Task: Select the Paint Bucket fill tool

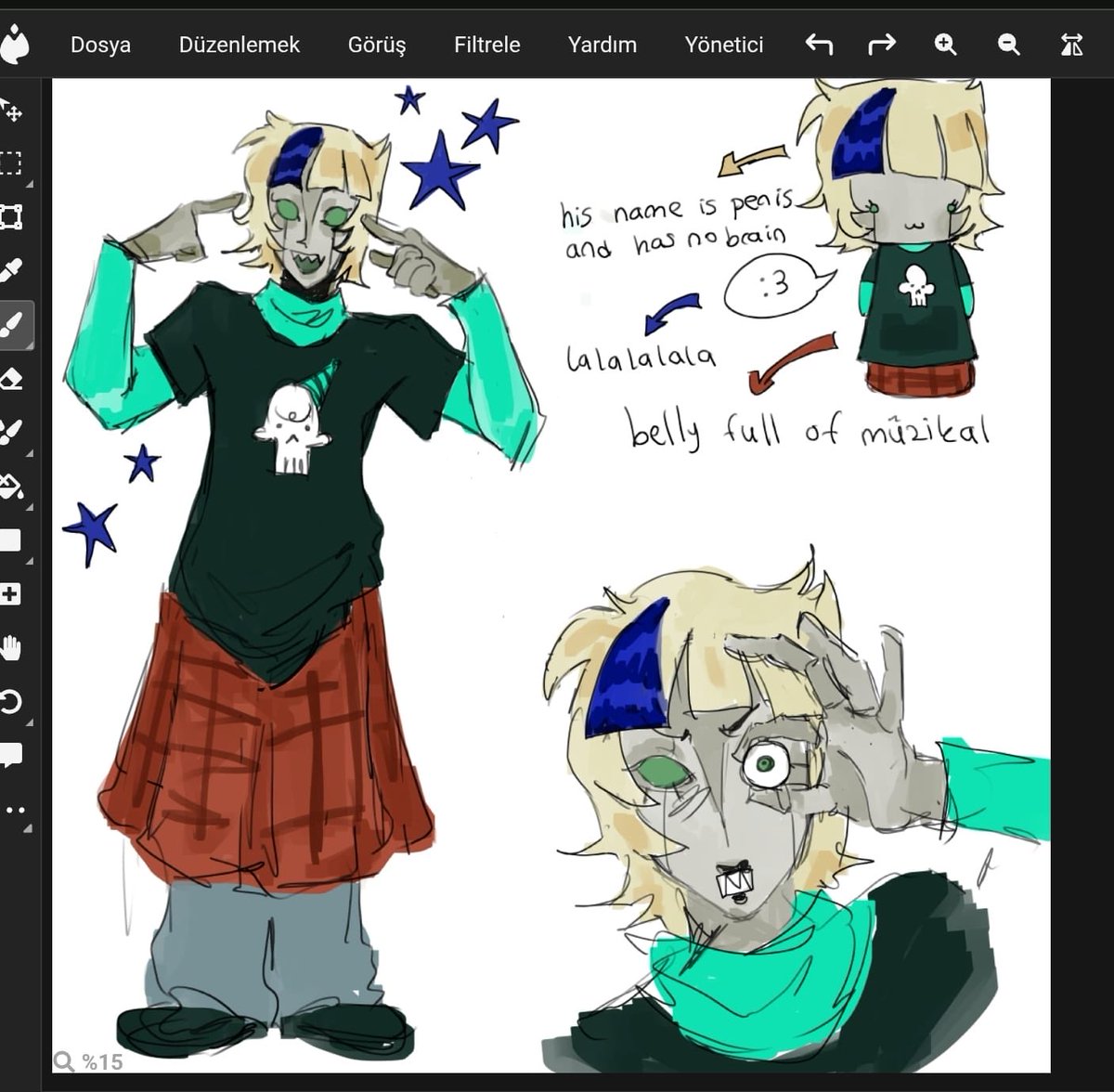Action: pyautogui.click(x=11, y=487)
